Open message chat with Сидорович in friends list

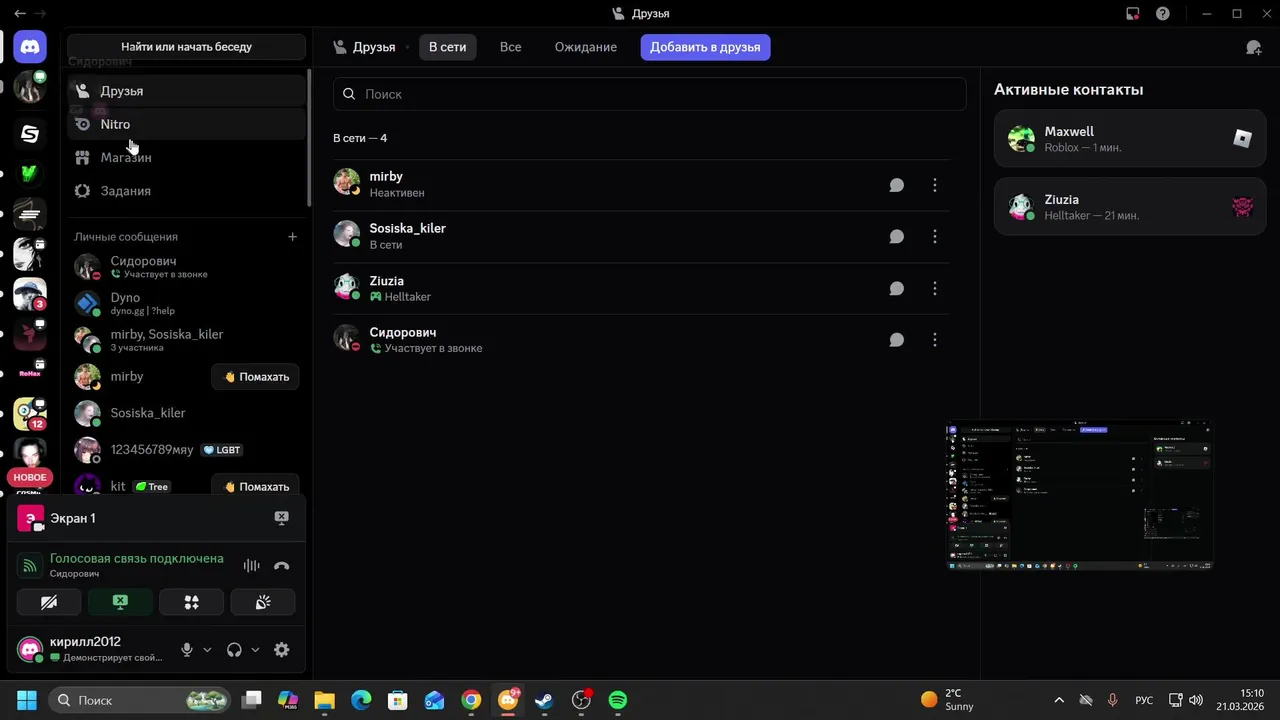pyautogui.click(x=897, y=340)
